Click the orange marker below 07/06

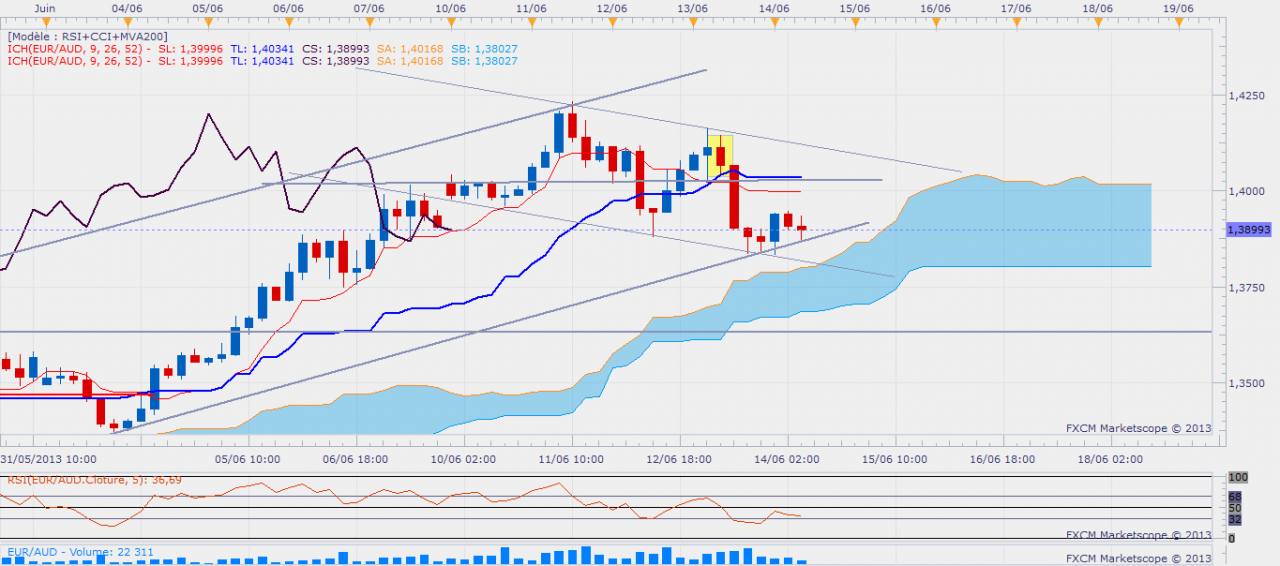[369, 21]
